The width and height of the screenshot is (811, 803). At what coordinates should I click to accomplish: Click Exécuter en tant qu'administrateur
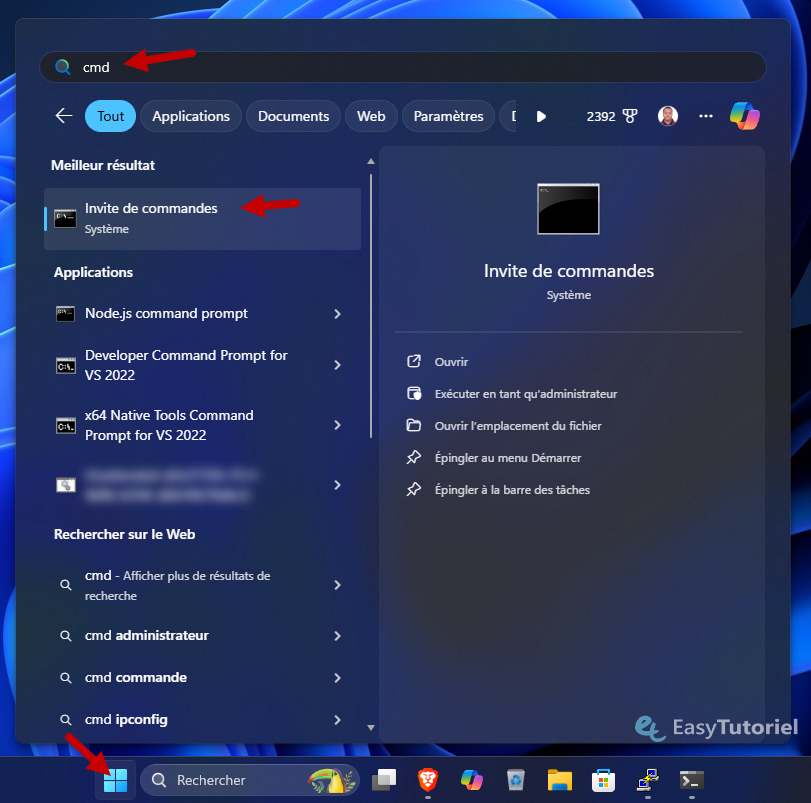525,394
